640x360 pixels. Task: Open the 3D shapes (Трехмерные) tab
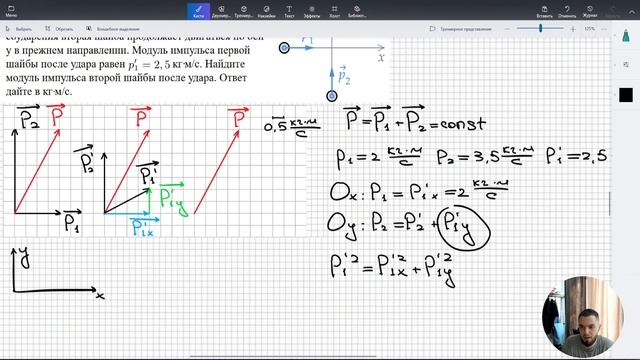click(x=244, y=11)
